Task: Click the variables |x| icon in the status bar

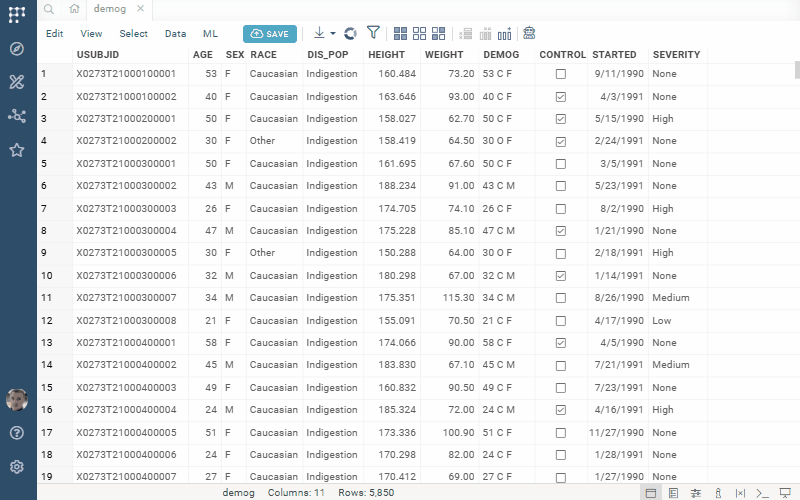Action: coord(740,493)
